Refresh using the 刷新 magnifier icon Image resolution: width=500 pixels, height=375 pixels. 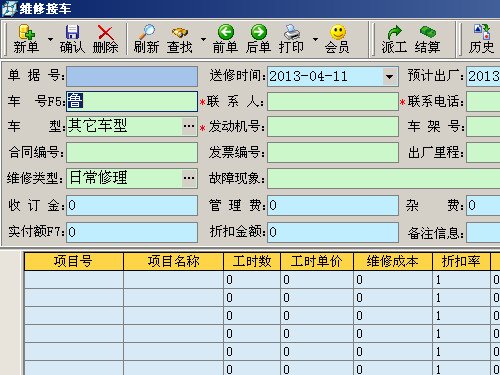pos(146,39)
